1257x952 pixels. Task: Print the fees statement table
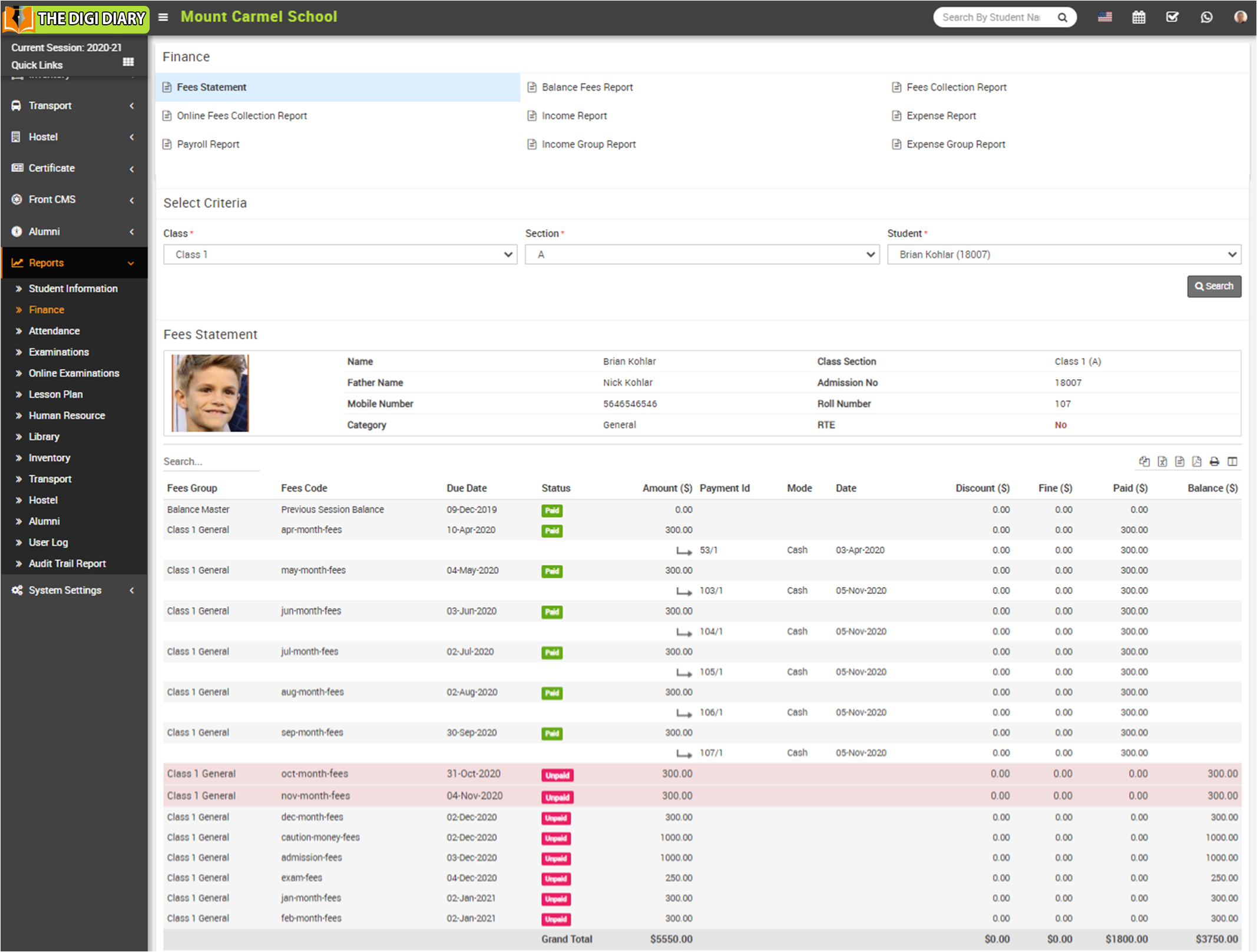click(x=1214, y=462)
